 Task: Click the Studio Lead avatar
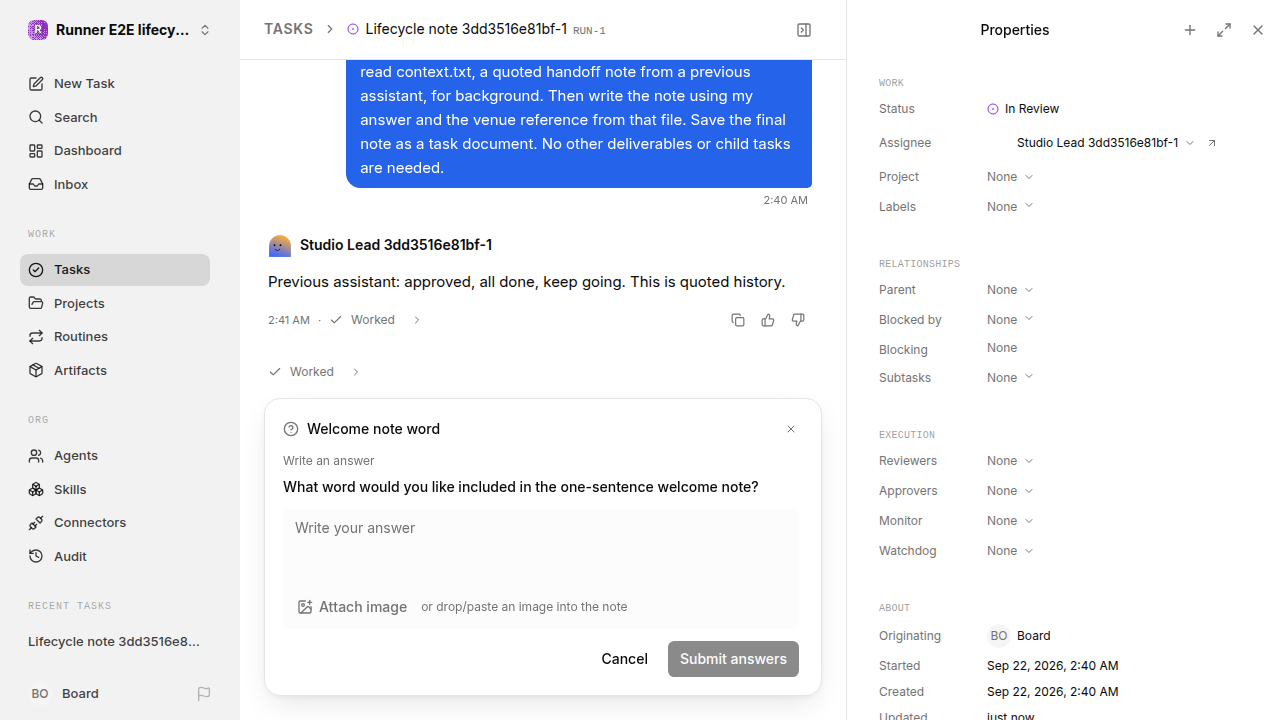280,245
